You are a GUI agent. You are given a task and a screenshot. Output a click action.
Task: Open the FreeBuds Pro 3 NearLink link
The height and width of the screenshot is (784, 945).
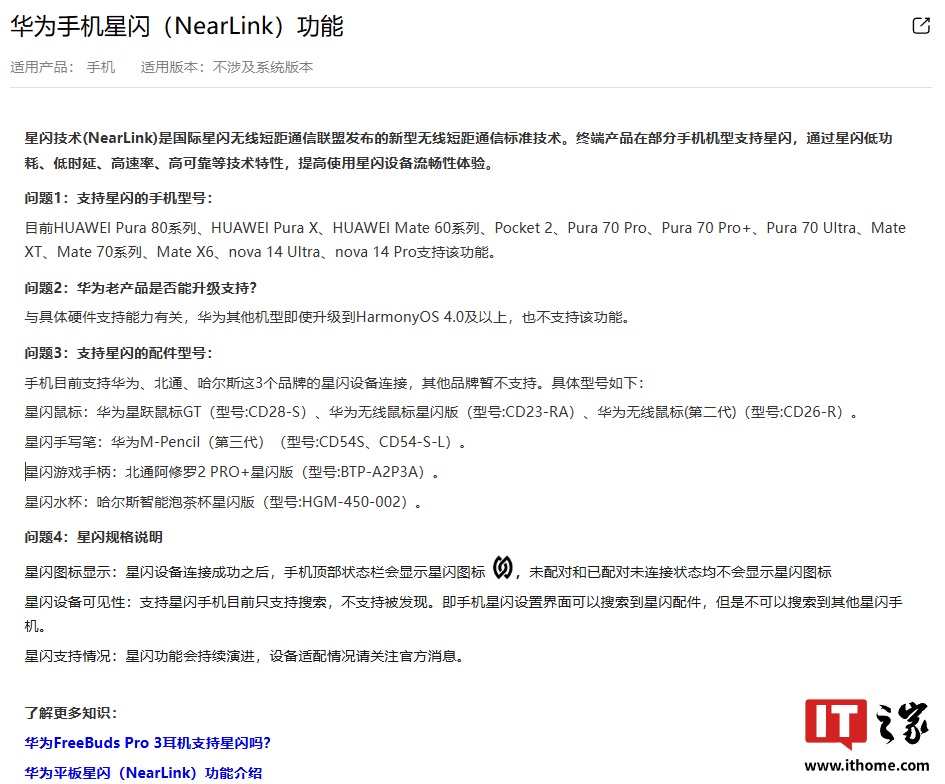(x=148, y=742)
